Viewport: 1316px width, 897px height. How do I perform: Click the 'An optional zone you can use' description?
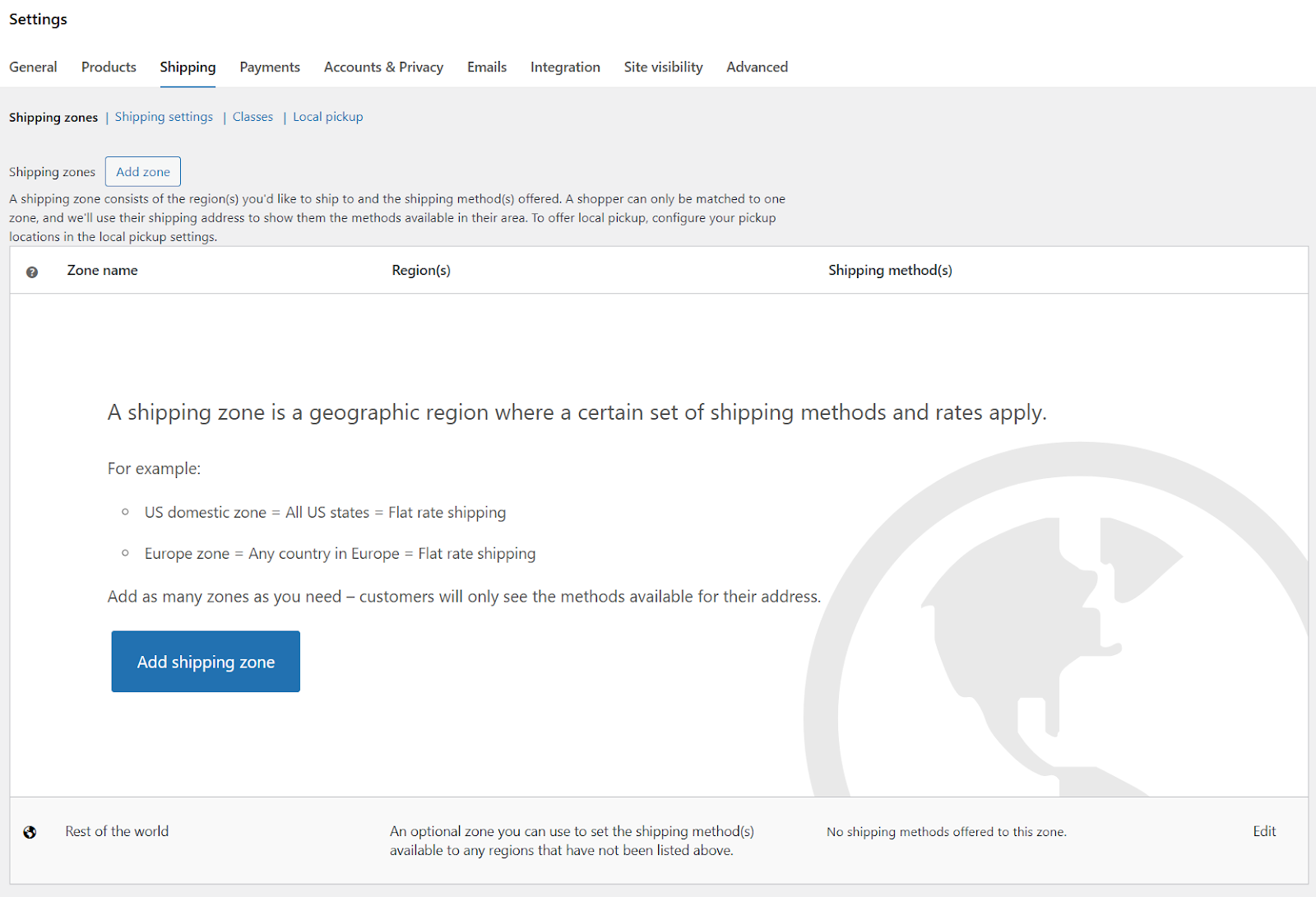pyautogui.click(x=572, y=841)
